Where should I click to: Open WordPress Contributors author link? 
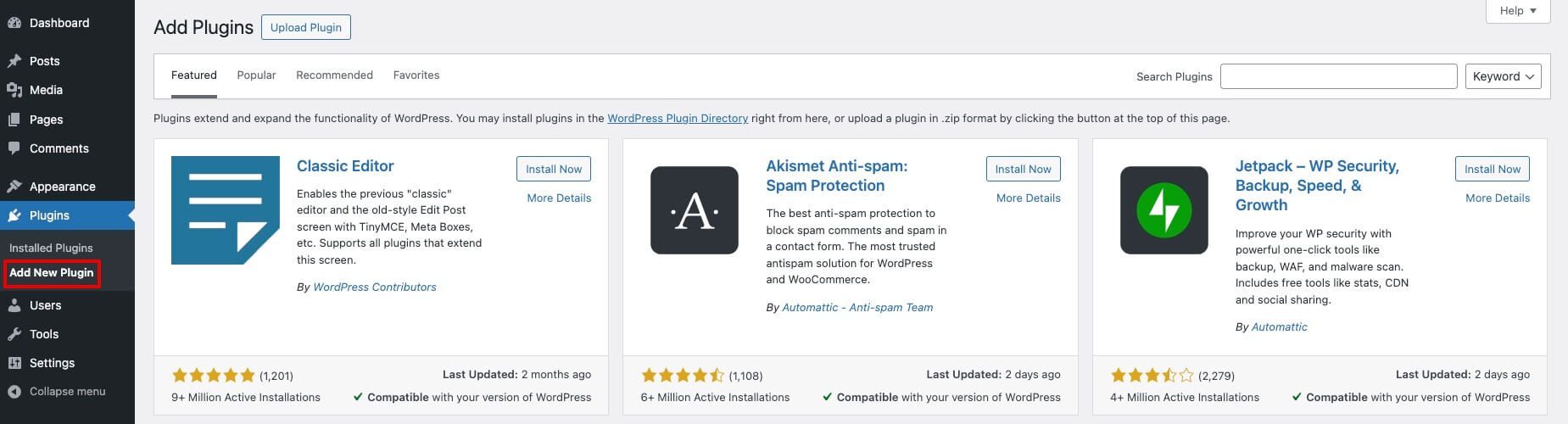click(x=375, y=287)
